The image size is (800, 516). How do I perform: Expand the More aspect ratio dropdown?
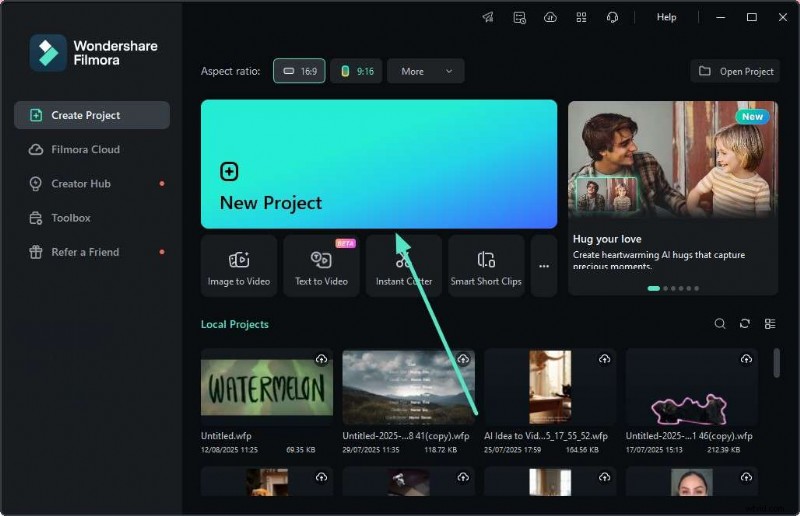425,71
